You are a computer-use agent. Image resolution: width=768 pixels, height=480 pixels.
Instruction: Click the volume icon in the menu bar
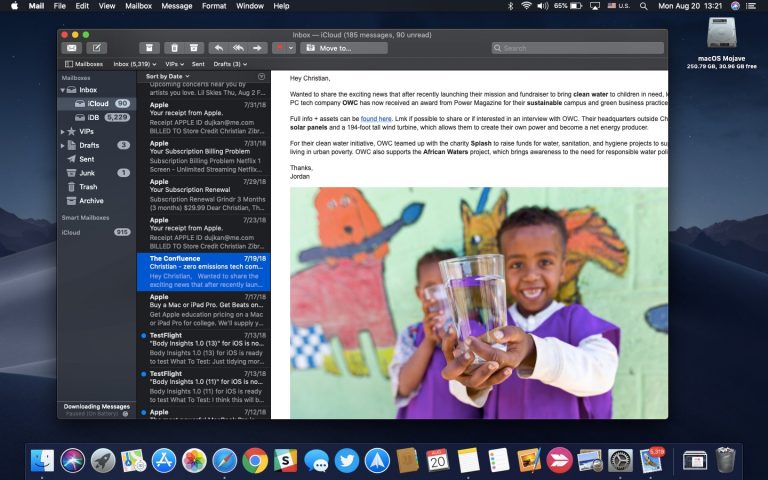click(x=543, y=6)
